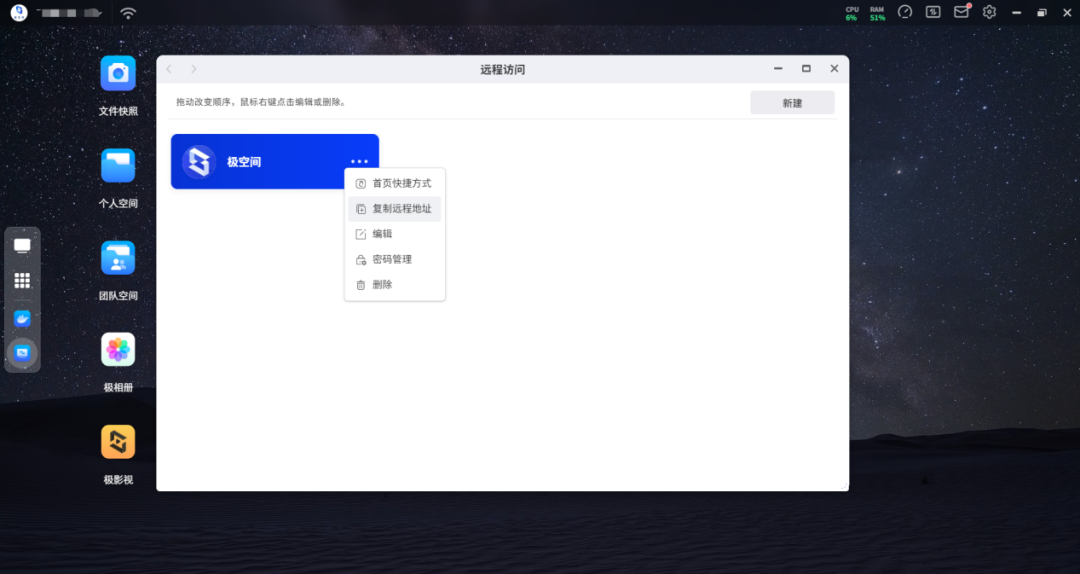Click the Wi-Fi status icon
The image size is (1080, 574).
pos(128,13)
